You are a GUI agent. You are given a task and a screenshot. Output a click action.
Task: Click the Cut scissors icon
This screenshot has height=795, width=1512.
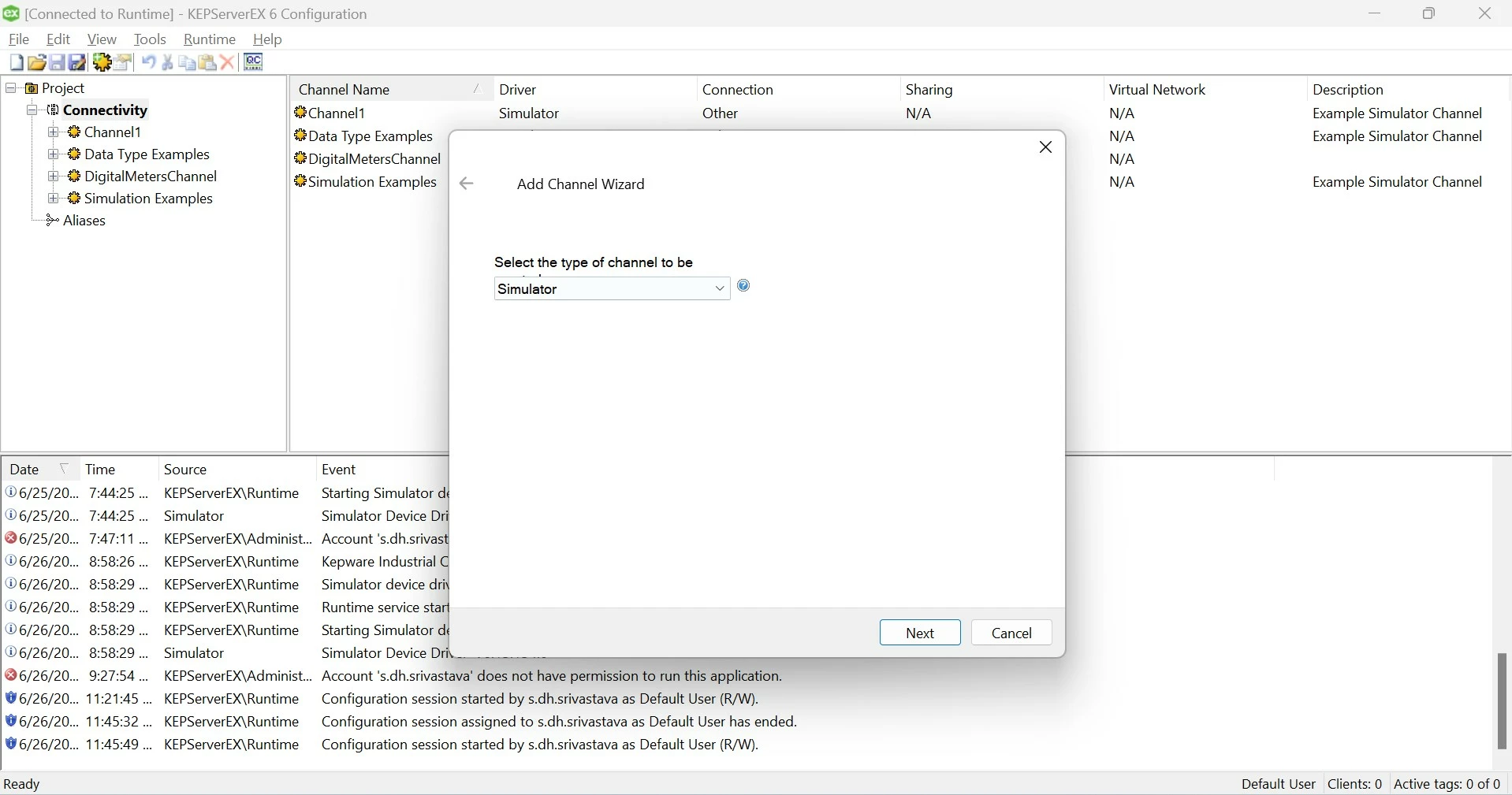point(167,63)
